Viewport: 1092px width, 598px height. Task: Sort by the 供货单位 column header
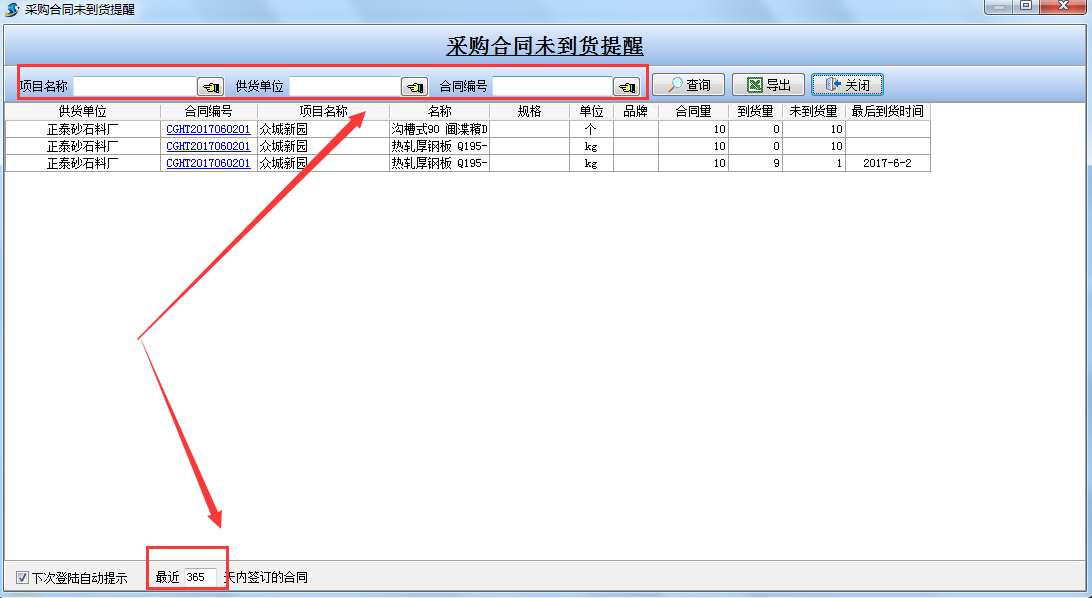pyautogui.click(x=82, y=111)
